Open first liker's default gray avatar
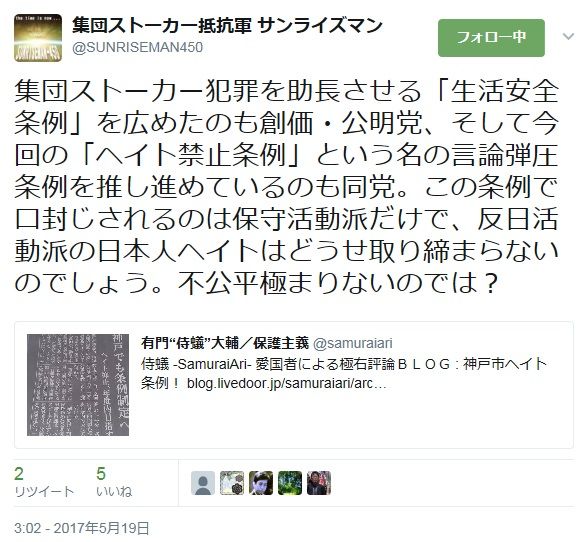Screen dimensions: 581x542 (203, 483)
